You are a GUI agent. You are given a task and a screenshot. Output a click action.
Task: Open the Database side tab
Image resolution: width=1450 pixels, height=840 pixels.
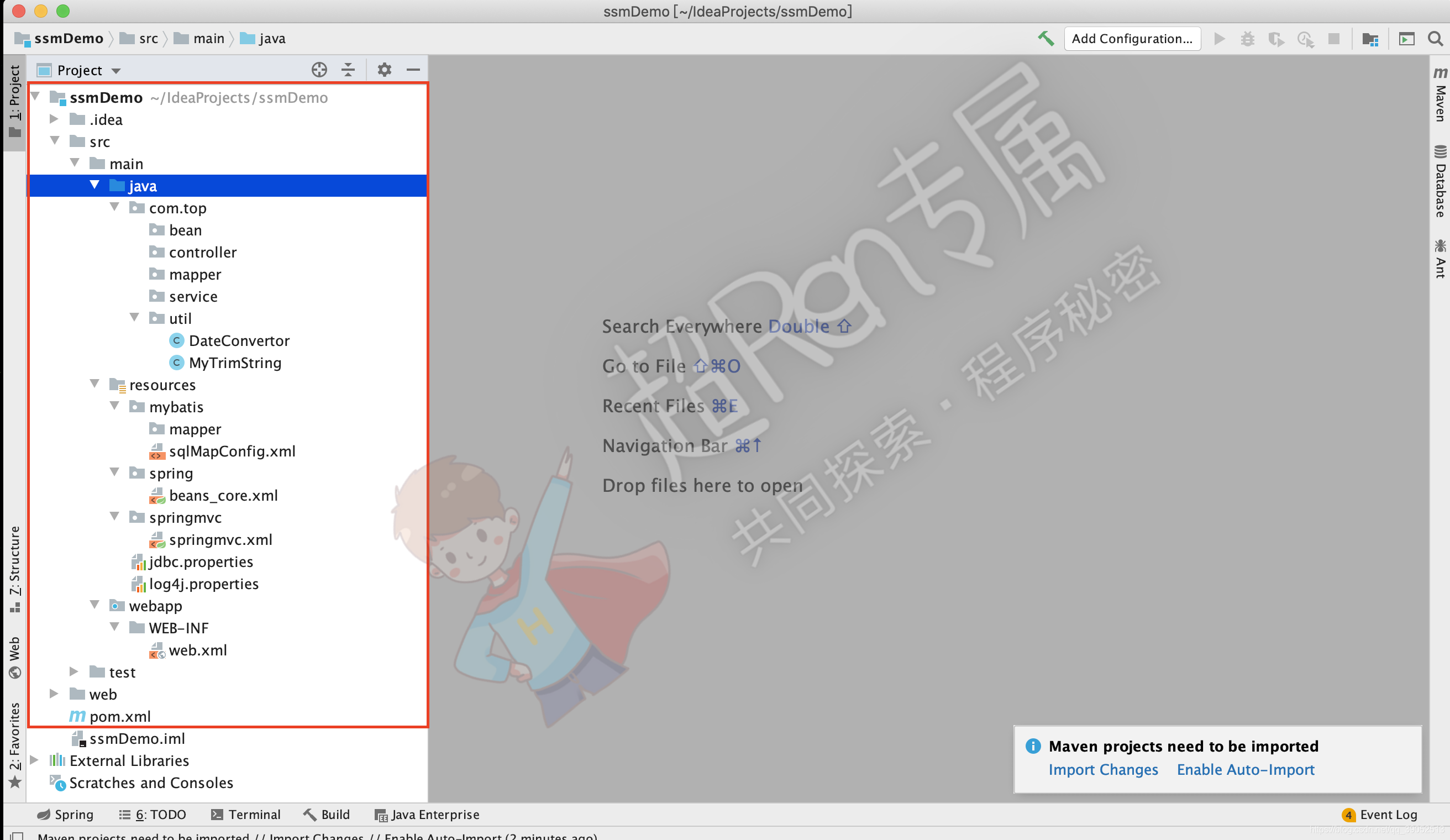1440,181
